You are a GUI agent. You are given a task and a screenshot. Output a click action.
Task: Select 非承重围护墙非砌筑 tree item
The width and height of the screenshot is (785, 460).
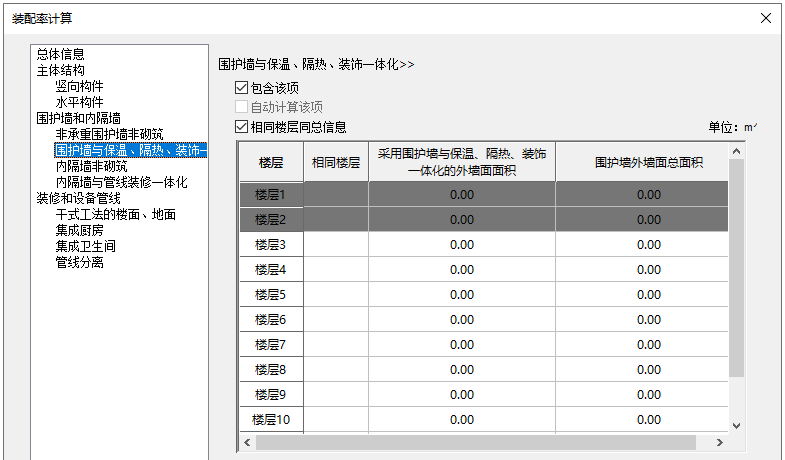click(109, 135)
